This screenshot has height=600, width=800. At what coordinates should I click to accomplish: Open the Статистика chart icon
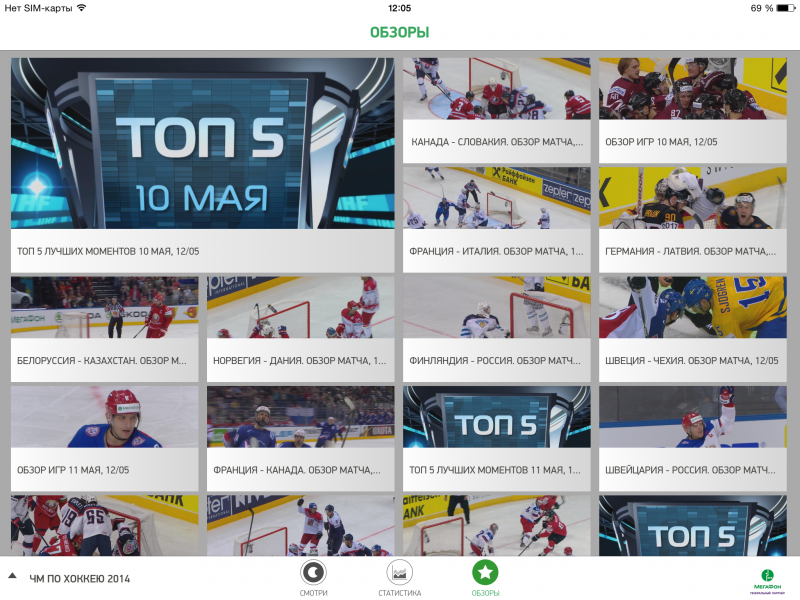(x=399, y=572)
